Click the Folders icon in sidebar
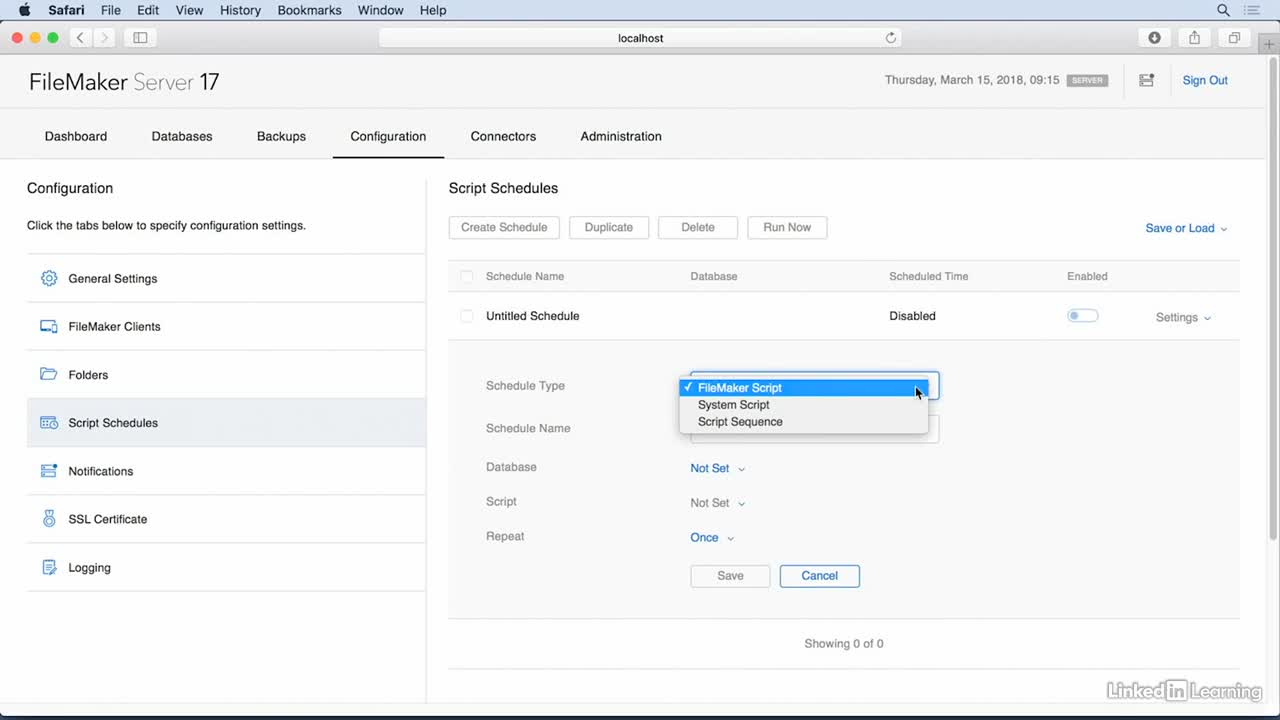The image size is (1280, 720). [49, 374]
